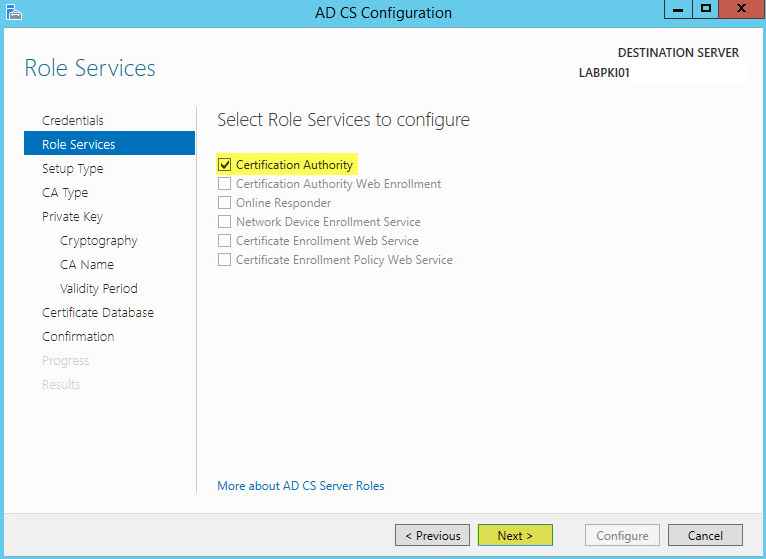Minimize the AD CS Configuration window
The width and height of the screenshot is (766, 559).
[x=678, y=9]
